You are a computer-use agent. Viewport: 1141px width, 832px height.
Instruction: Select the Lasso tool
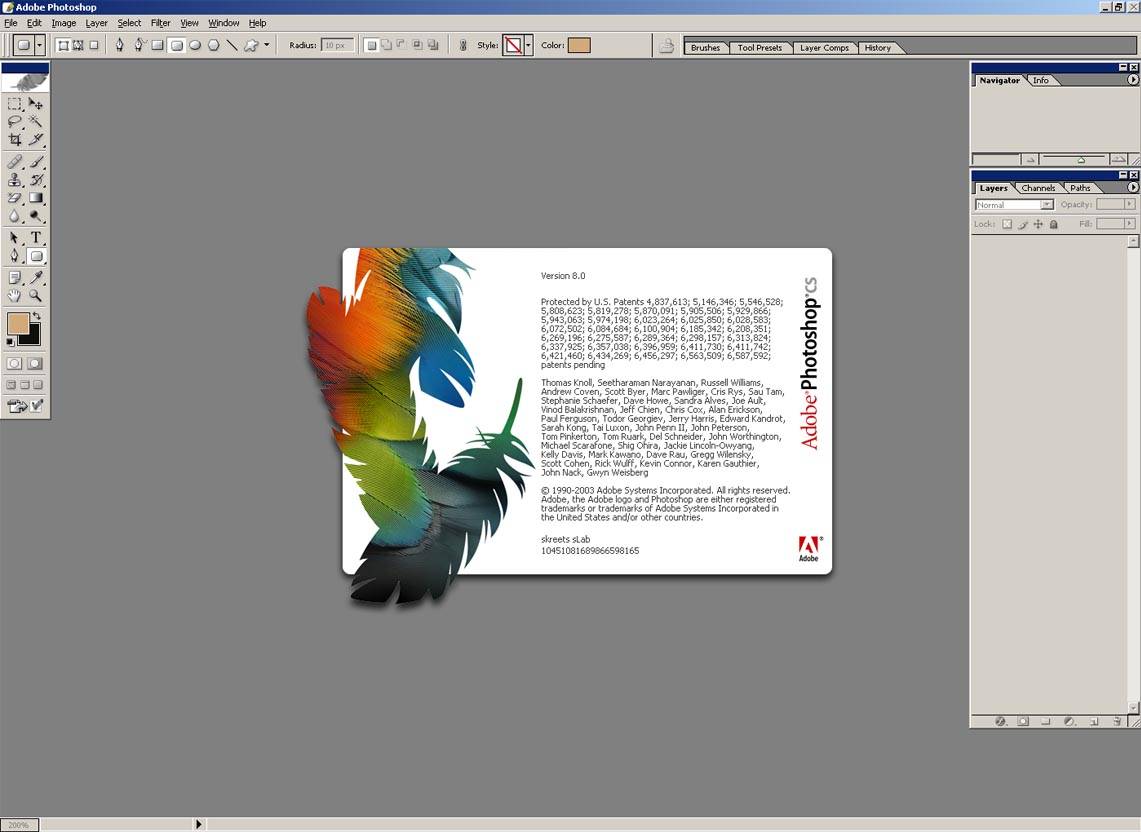point(15,122)
